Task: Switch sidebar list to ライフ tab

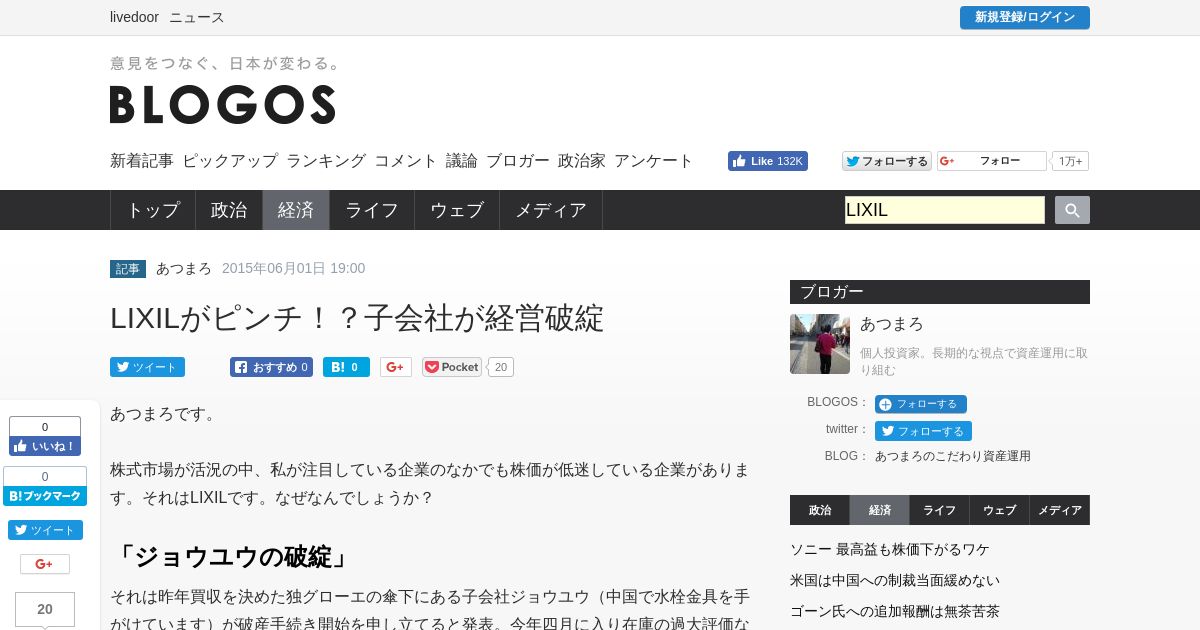Action: pos(939,510)
